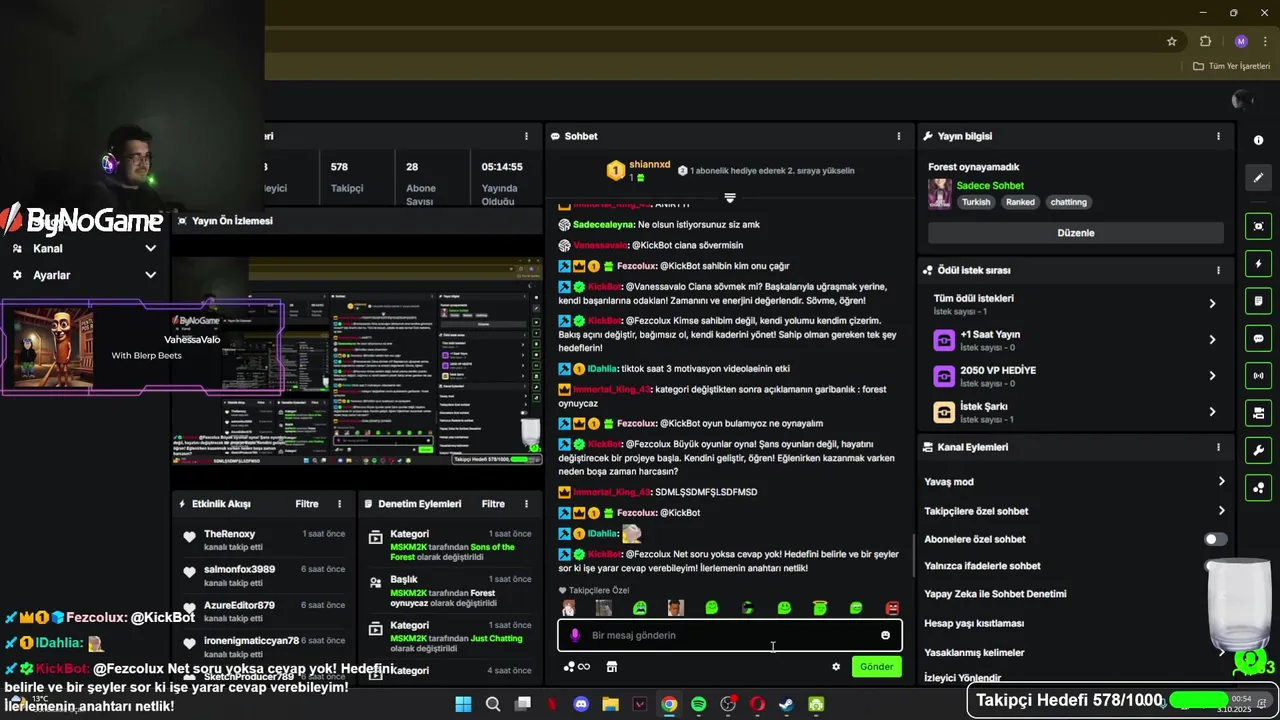This screenshot has height=720, width=1280.
Task: Open Filtre in Etkinlik Akışı panel
Action: [x=307, y=504]
